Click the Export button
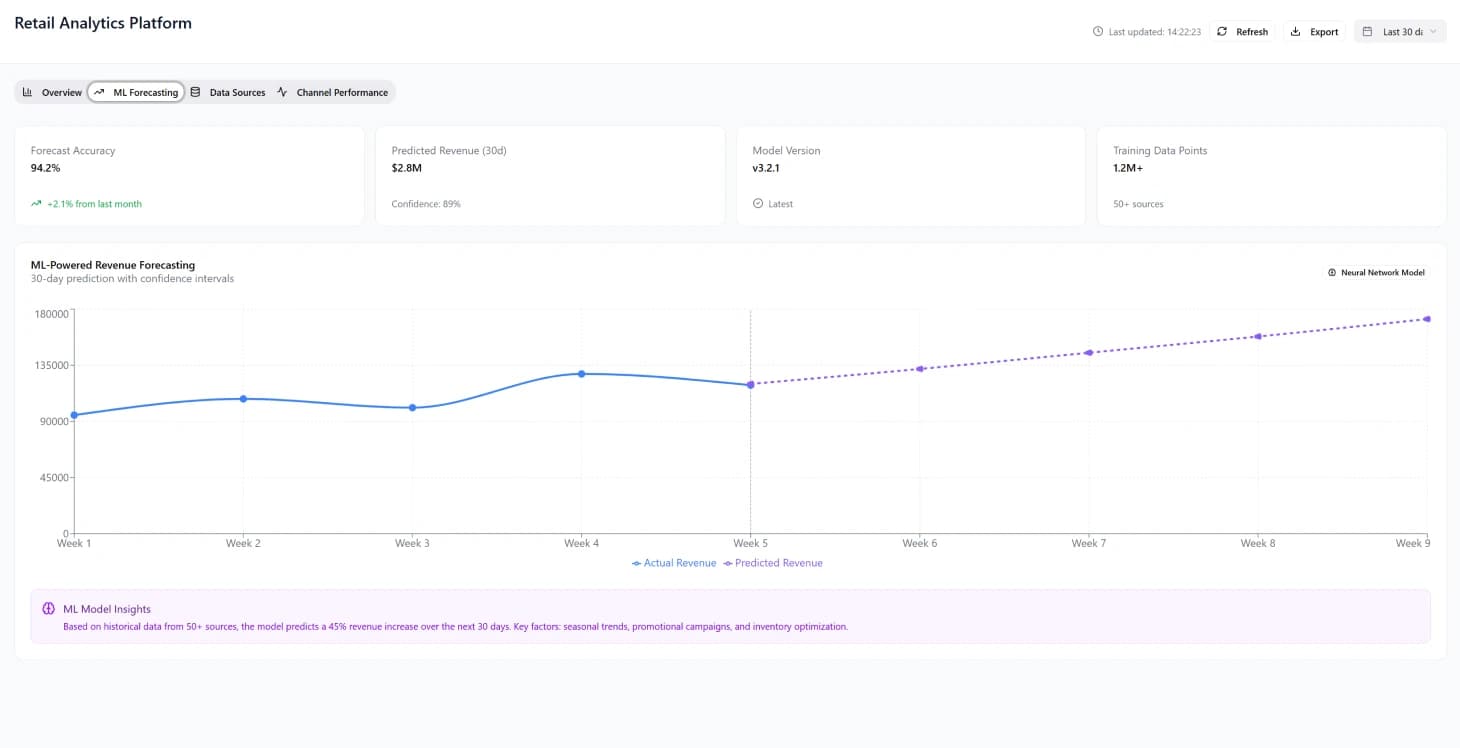The width and height of the screenshot is (1460, 748). [x=1315, y=31]
